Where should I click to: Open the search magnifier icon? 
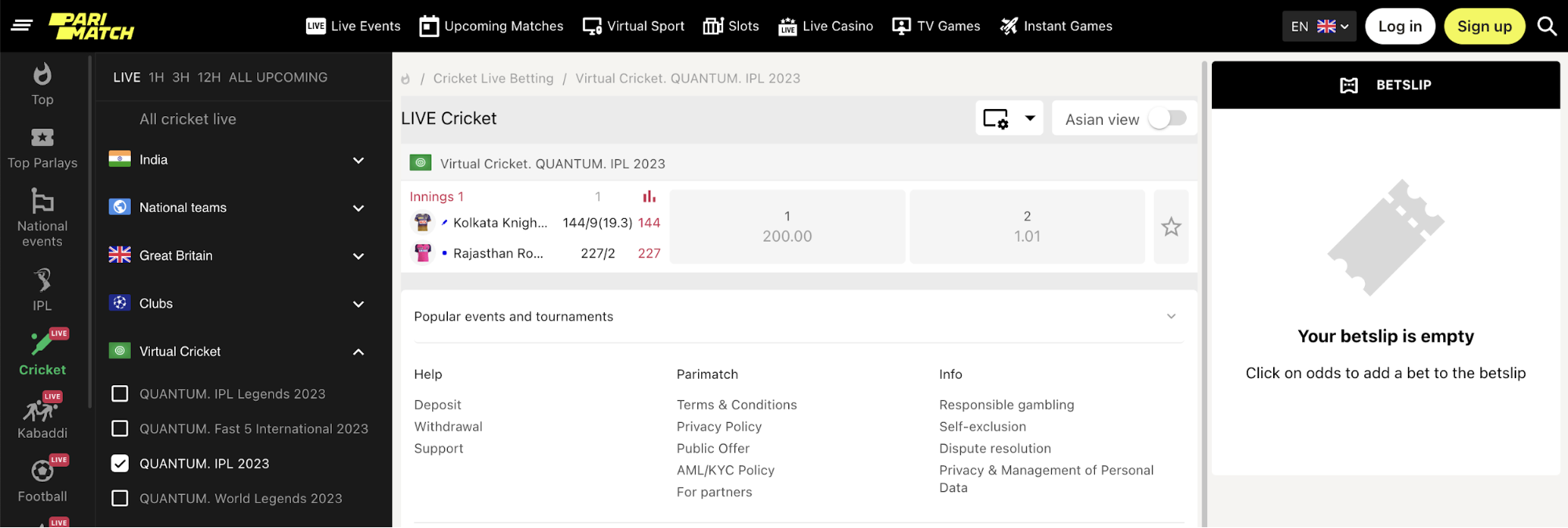tap(1547, 26)
